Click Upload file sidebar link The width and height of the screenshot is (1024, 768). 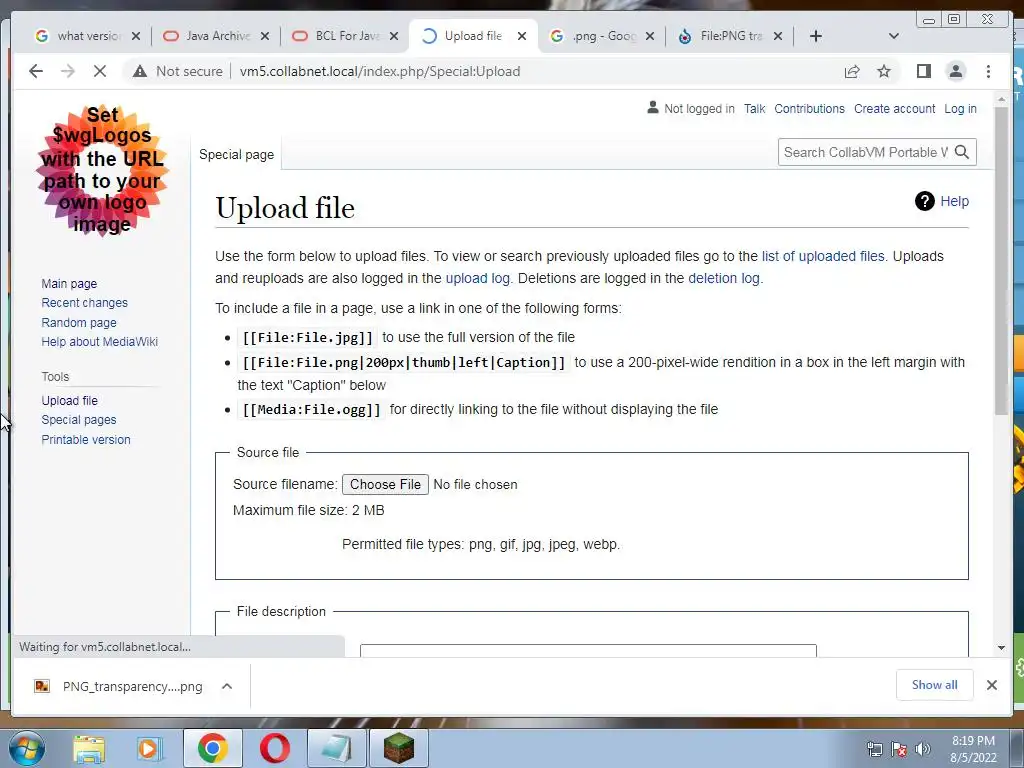click(69, 400)
